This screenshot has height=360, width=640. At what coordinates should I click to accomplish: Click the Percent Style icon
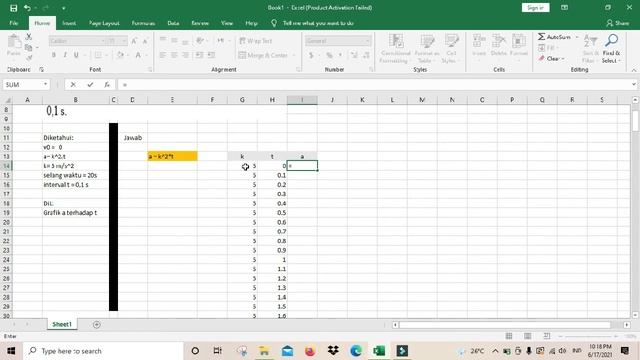click(329, 55)
